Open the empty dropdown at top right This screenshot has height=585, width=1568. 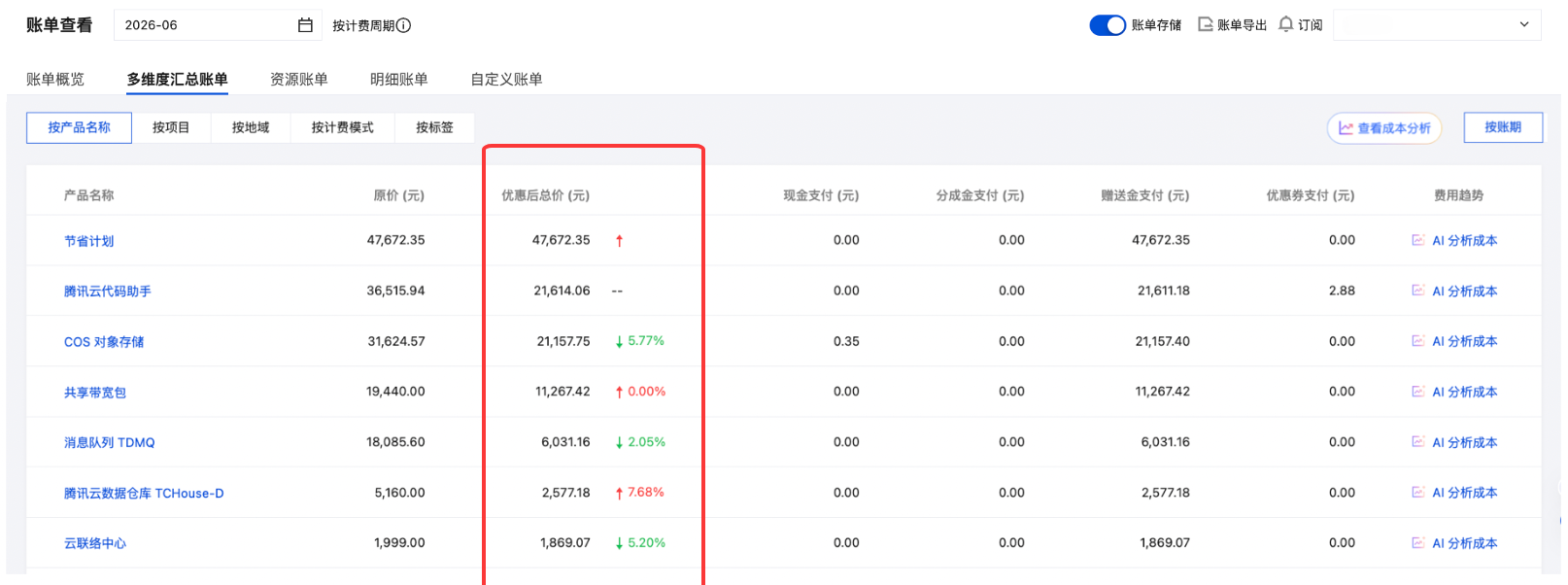pos(1437,25)
